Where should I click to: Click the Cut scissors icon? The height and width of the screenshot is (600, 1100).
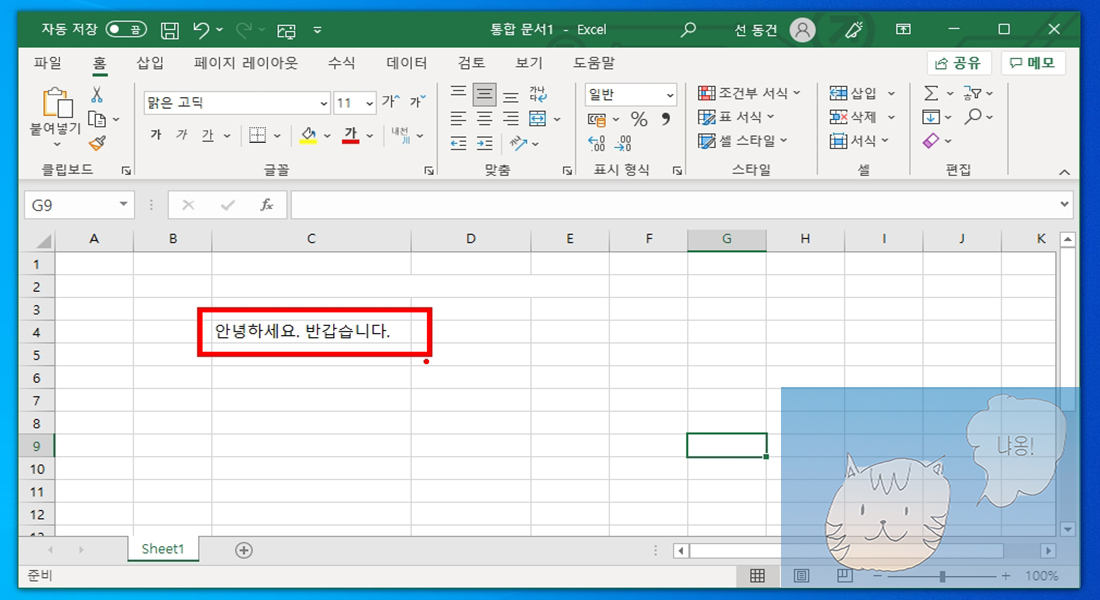pos(97,95)
